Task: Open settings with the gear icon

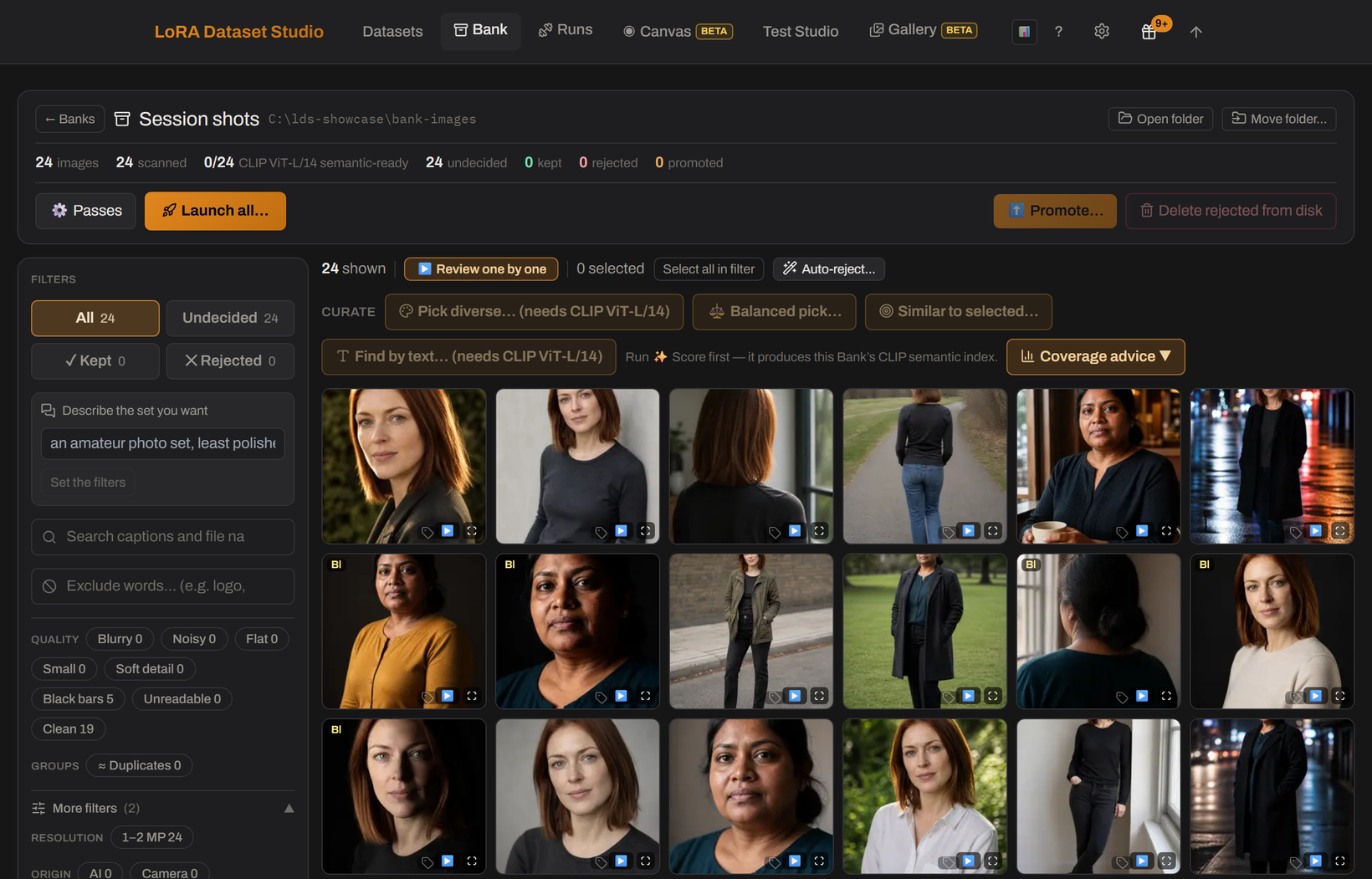Action: [1102, 32]
